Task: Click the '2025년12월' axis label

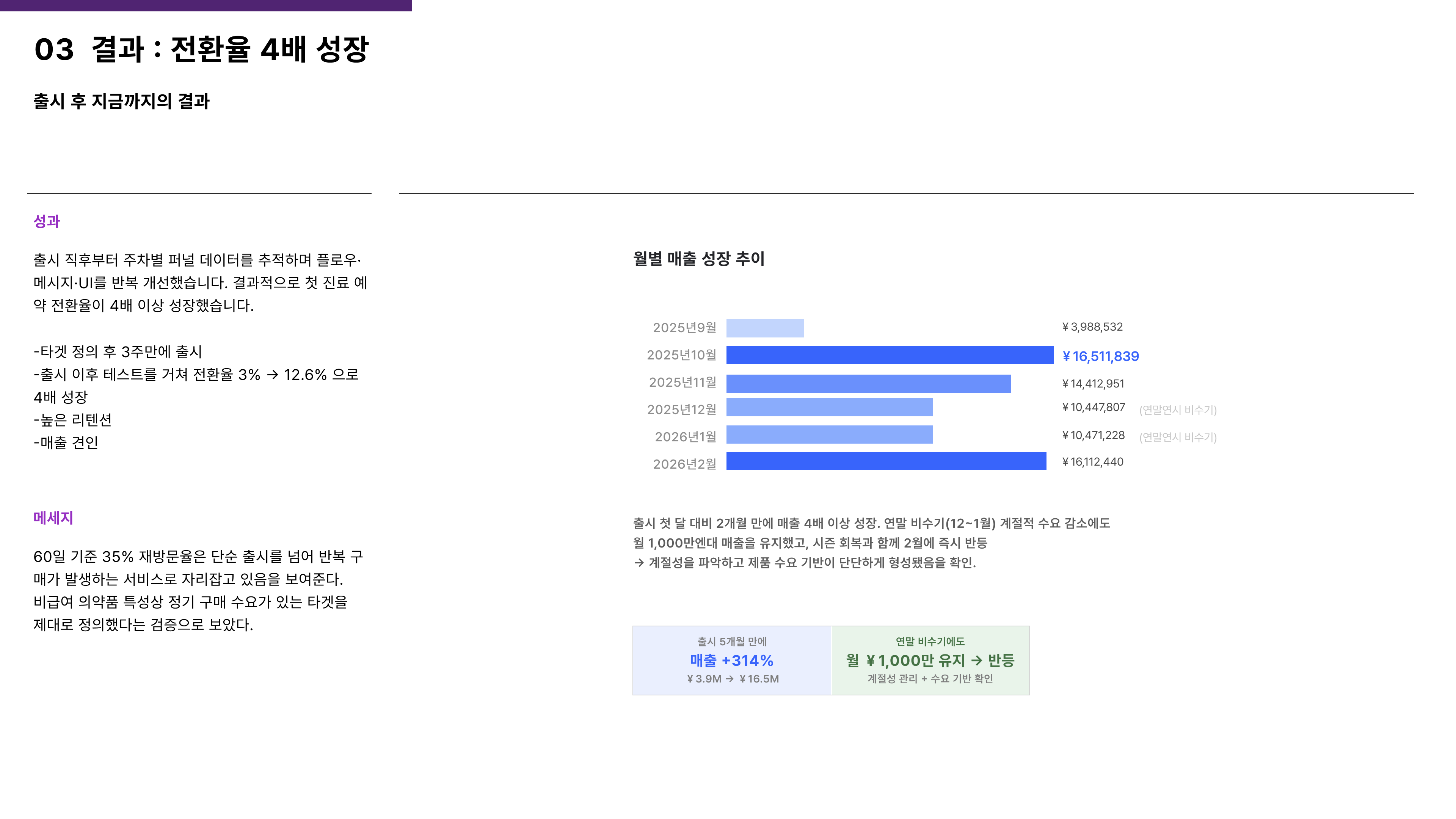Action: click(682, 409)
